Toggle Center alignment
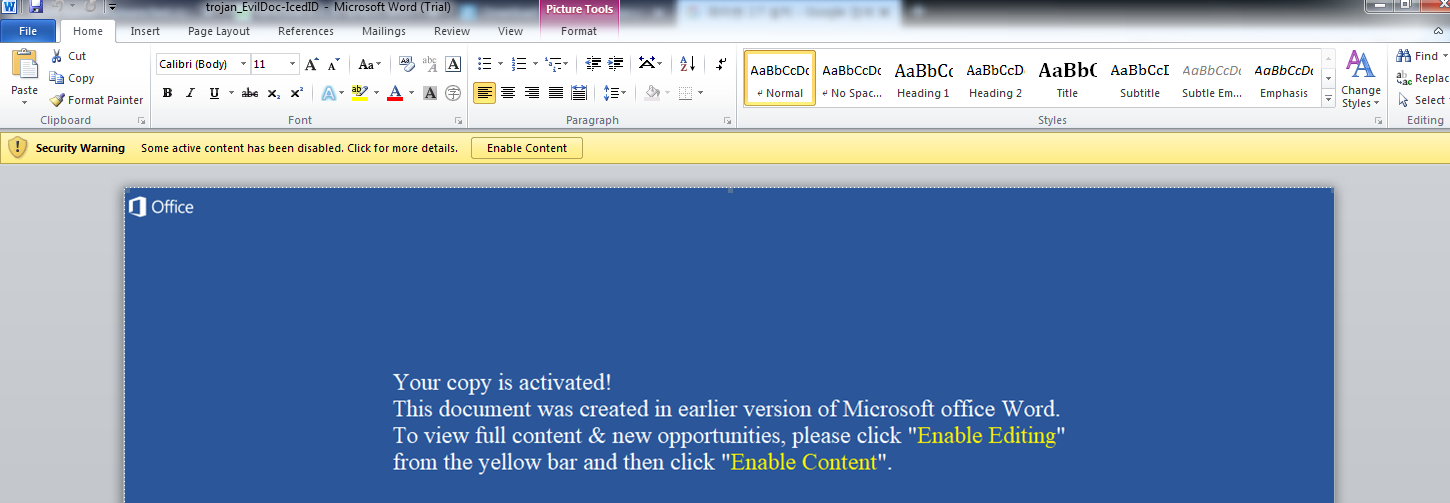 point(508,93)
